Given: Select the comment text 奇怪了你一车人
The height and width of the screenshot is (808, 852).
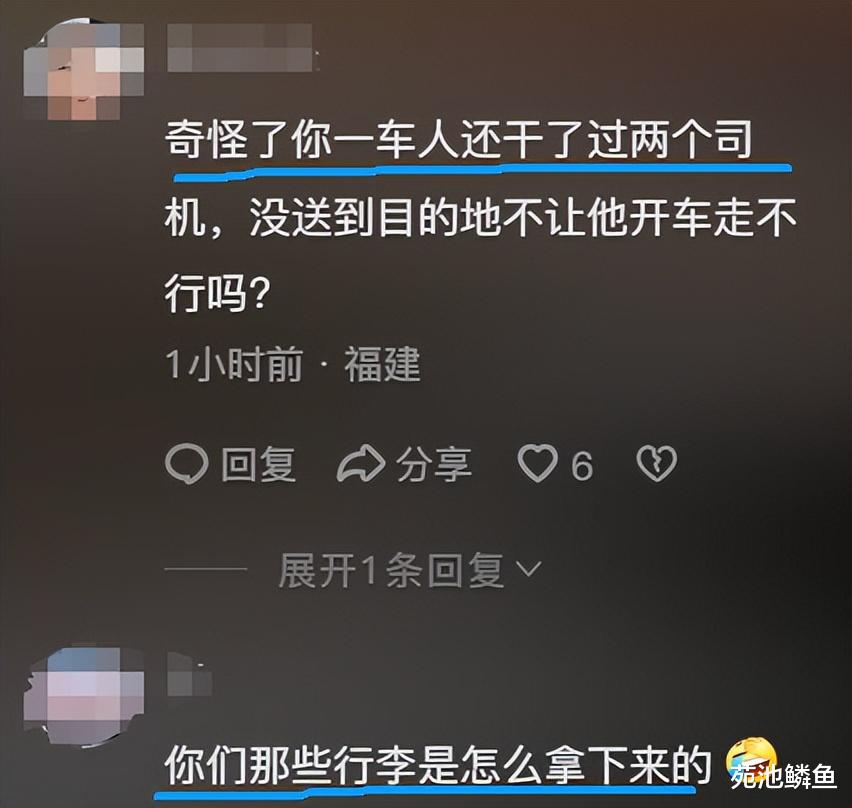Looking at the screenshot, I should (311, 140).
